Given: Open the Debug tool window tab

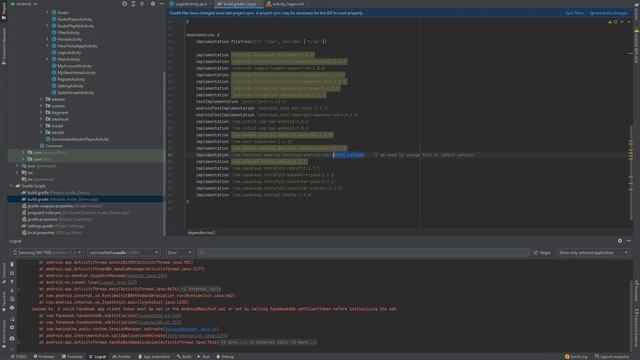Looking at the screenshot, I should (x=225, y=356).
